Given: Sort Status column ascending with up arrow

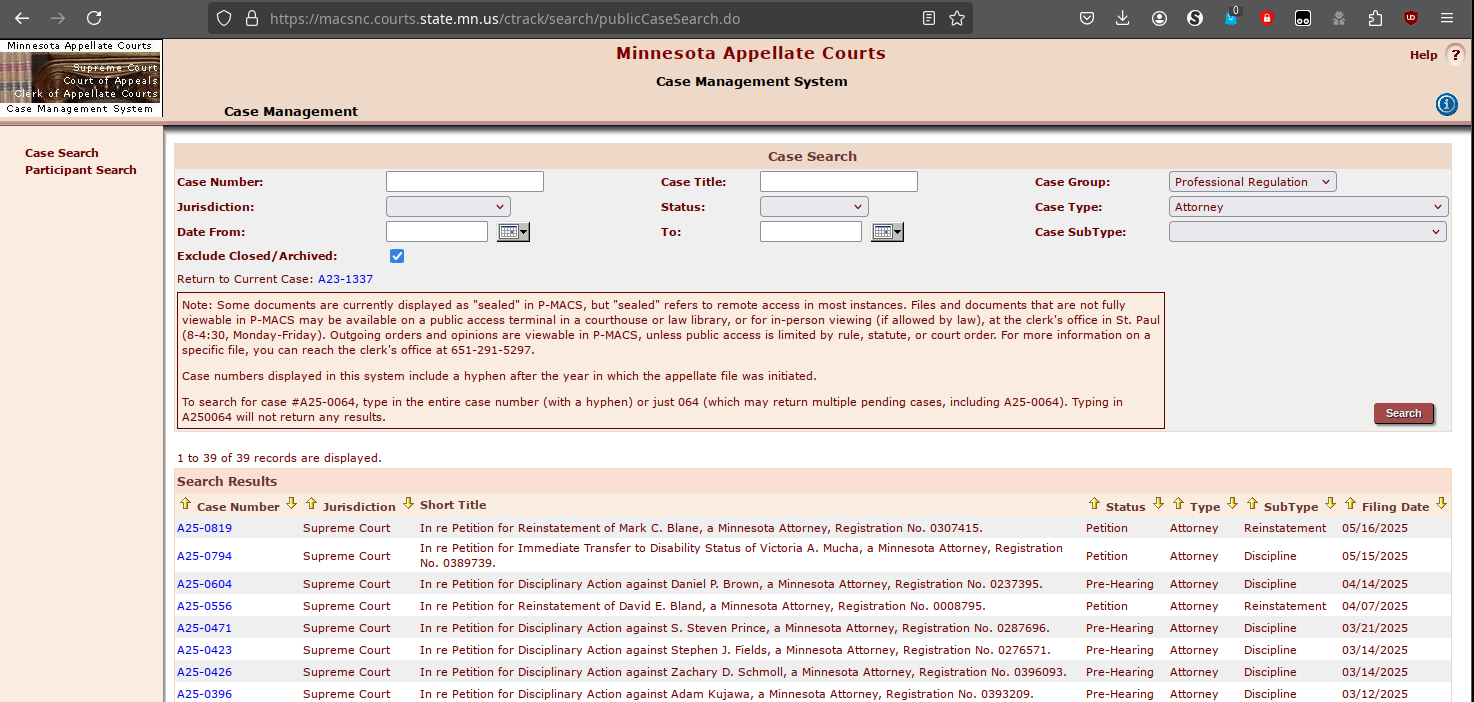Looking at the screenshot, I should [x=1094, y=504].
